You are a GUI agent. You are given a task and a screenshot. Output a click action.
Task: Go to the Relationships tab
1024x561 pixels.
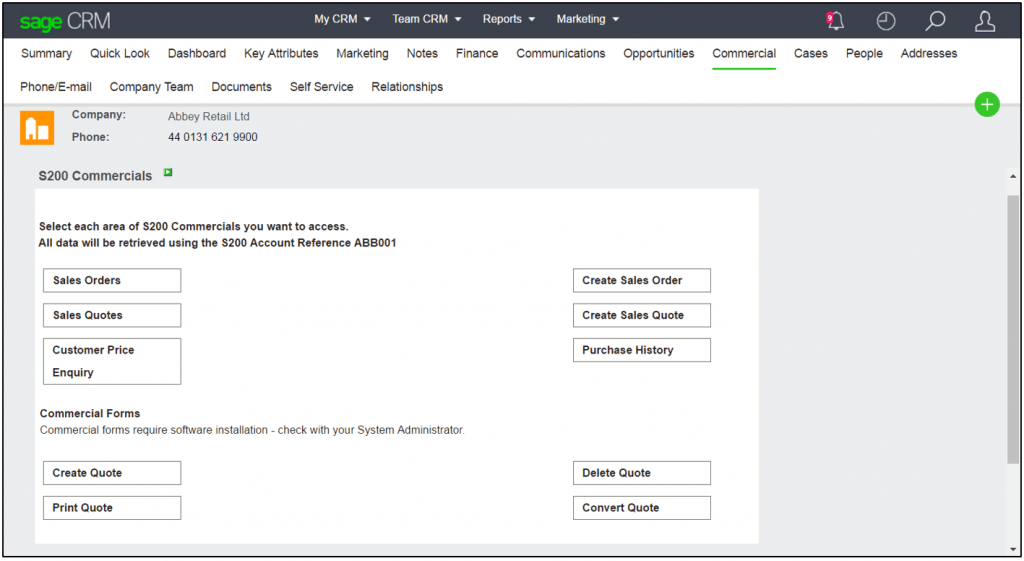coord(407,87)
